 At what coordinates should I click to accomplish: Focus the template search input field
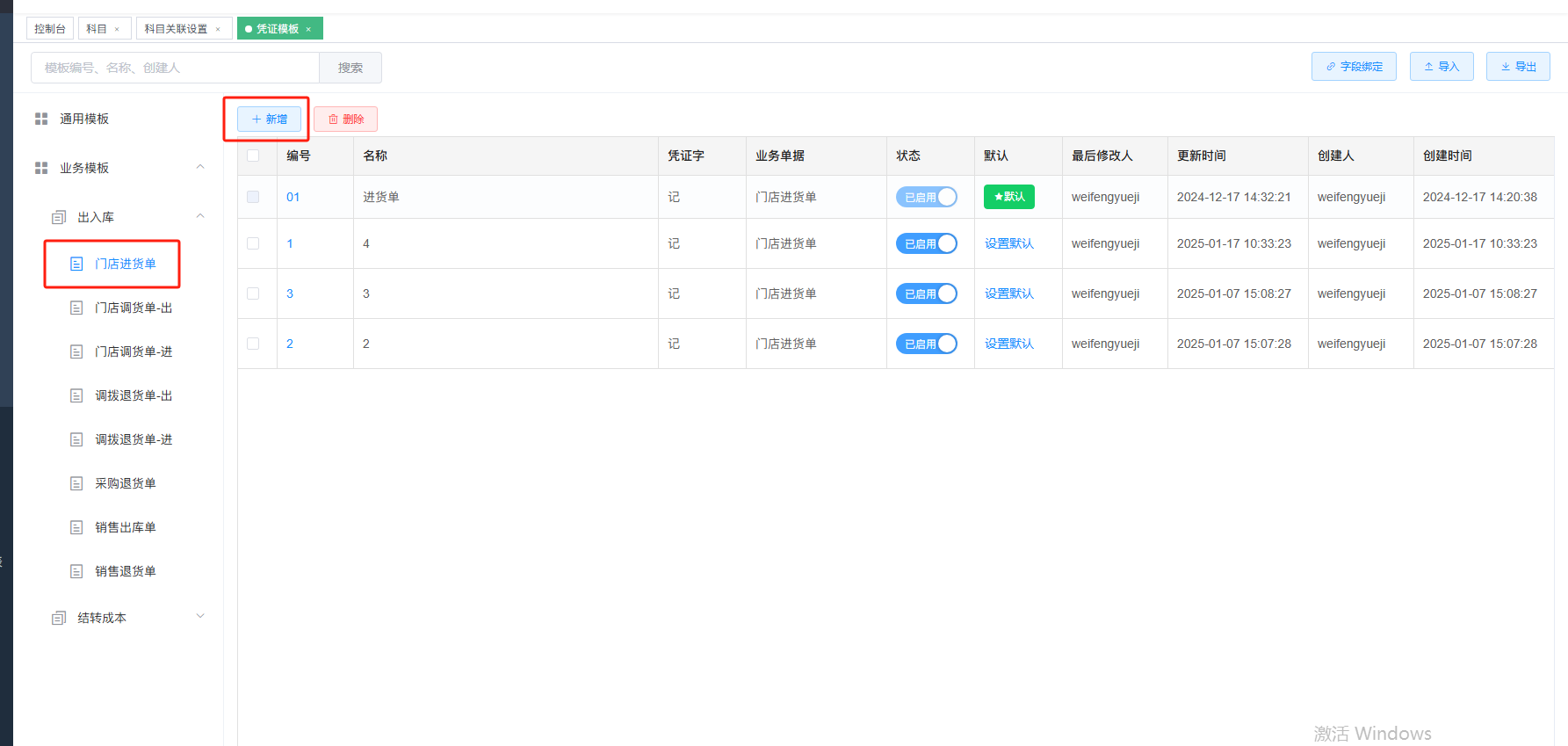click(x=175, y=68)
